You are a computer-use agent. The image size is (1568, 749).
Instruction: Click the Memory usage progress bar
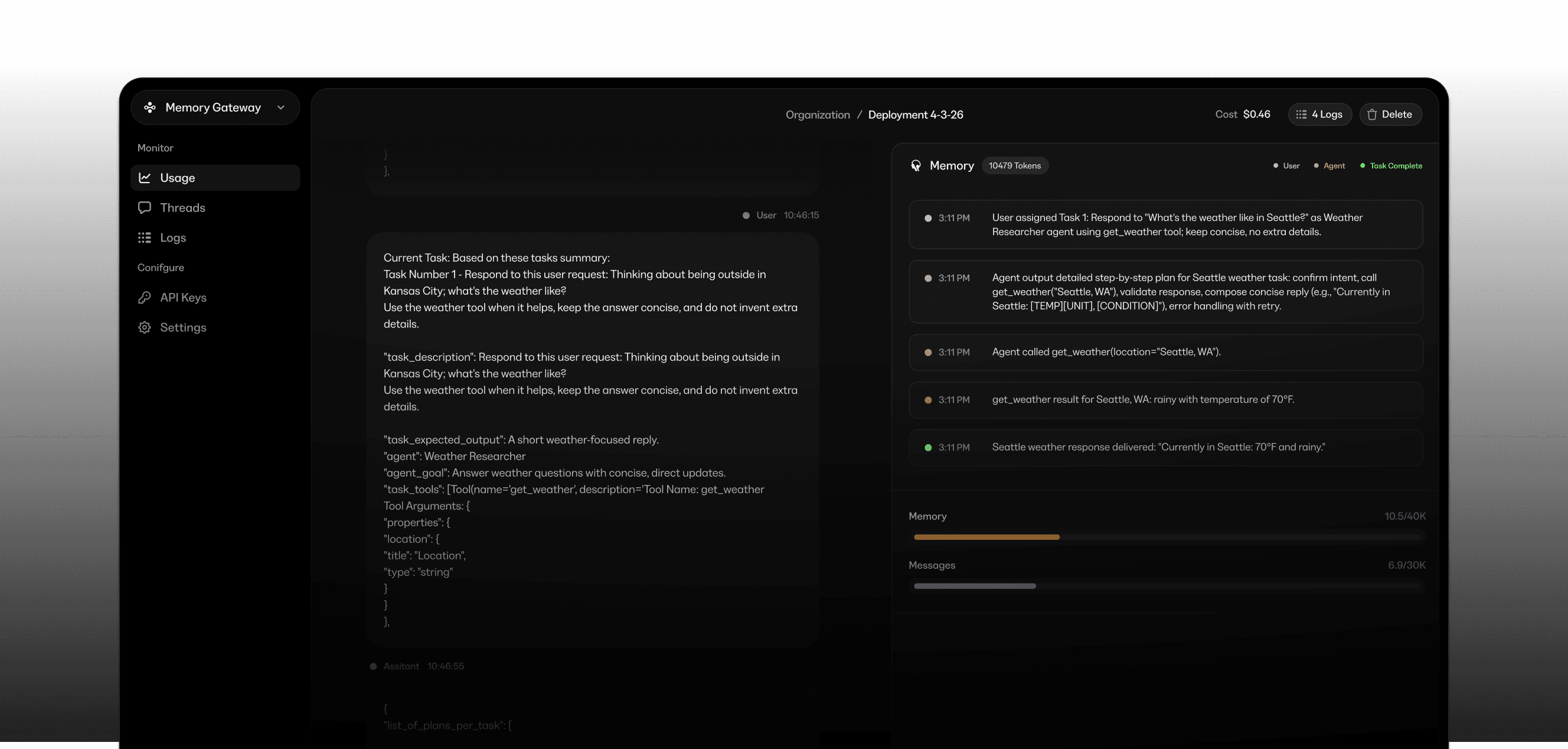pyautogui.click(x=1167, y=537)
